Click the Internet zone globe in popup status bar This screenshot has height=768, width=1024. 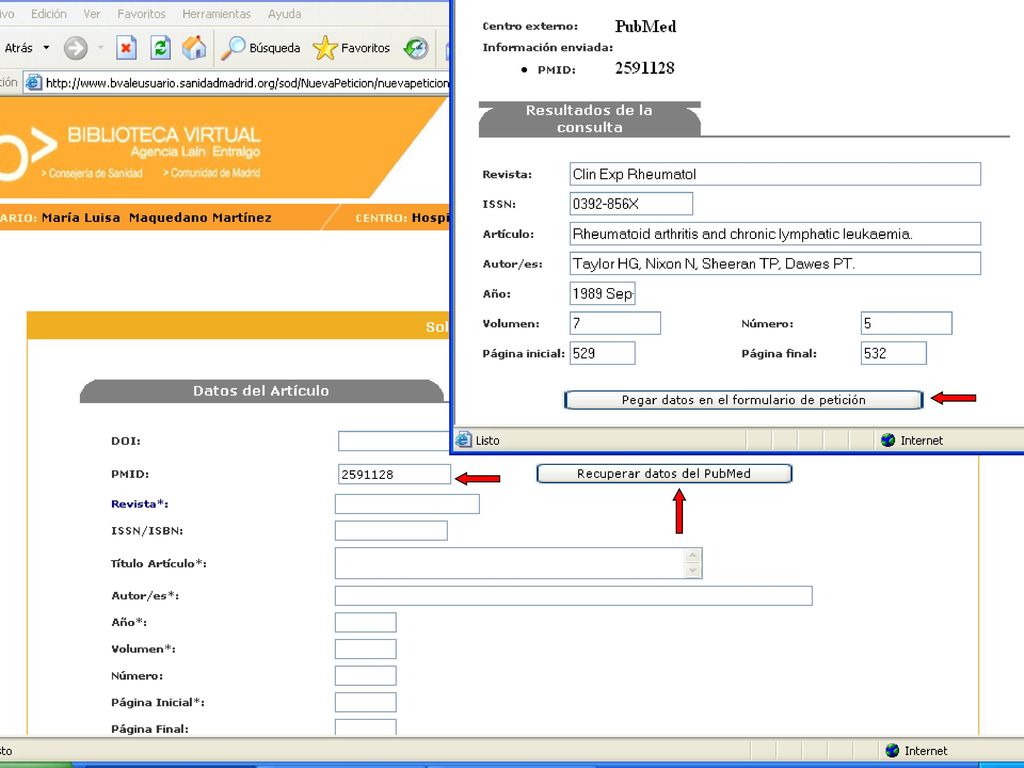click(x=888, y=440)
